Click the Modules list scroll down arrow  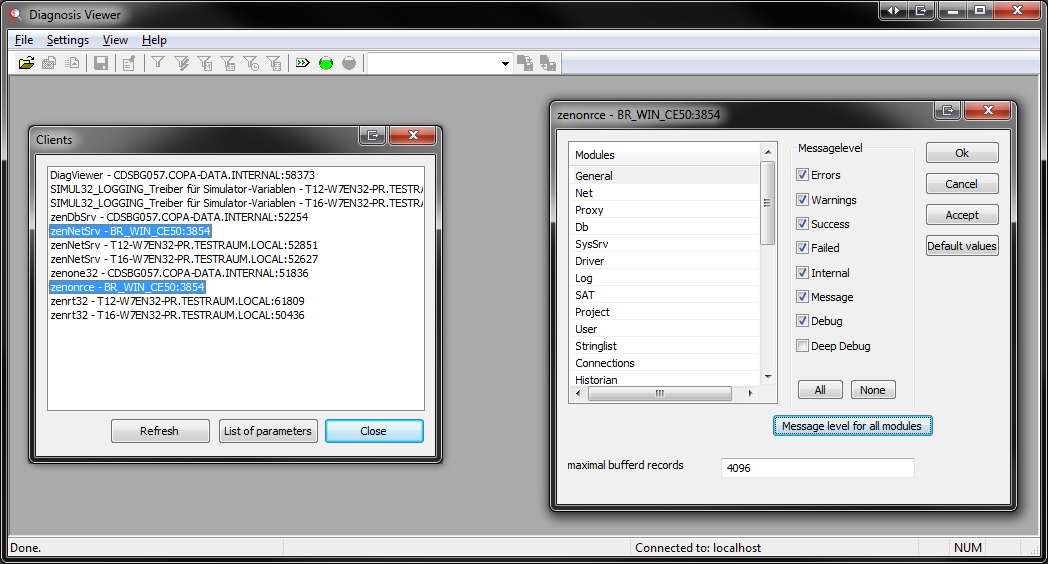(768, 378)
